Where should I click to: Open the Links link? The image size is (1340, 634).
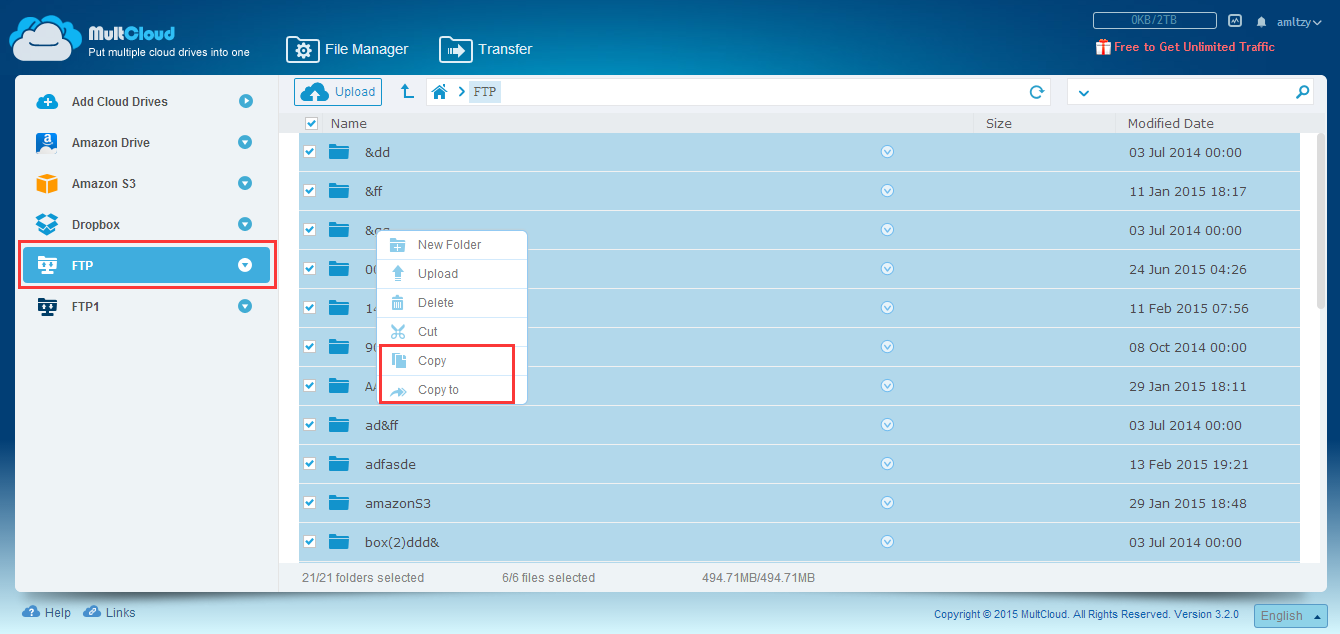click(120, 612)
